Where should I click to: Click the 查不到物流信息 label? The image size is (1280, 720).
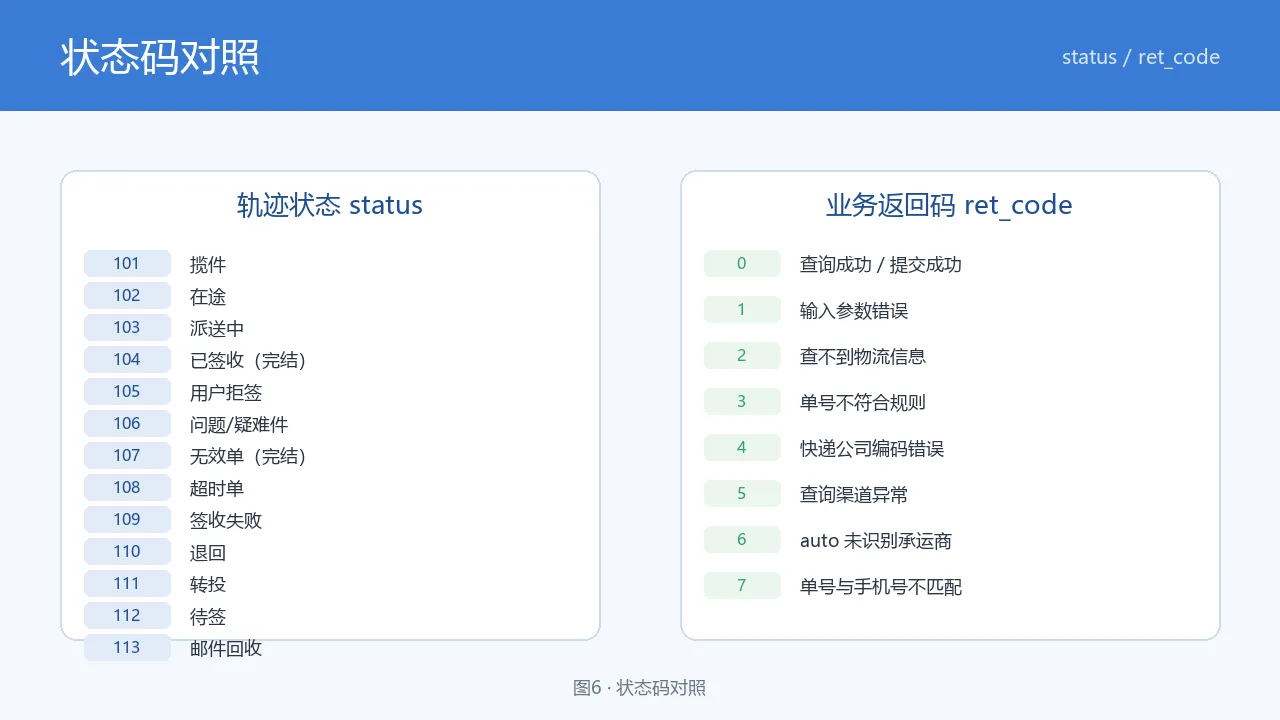pyautogui.click(x=863, y=357)
